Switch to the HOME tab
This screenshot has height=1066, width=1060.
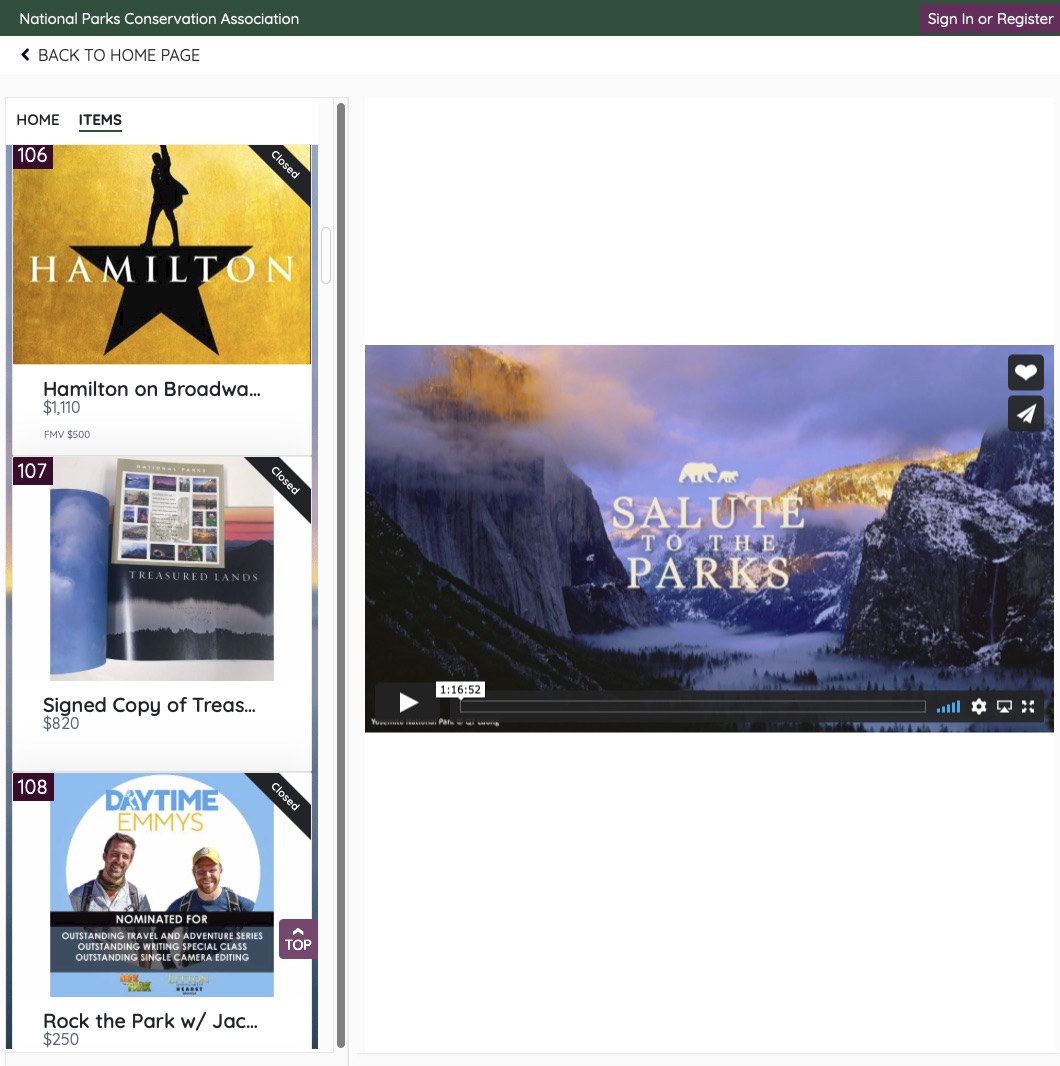38,120
